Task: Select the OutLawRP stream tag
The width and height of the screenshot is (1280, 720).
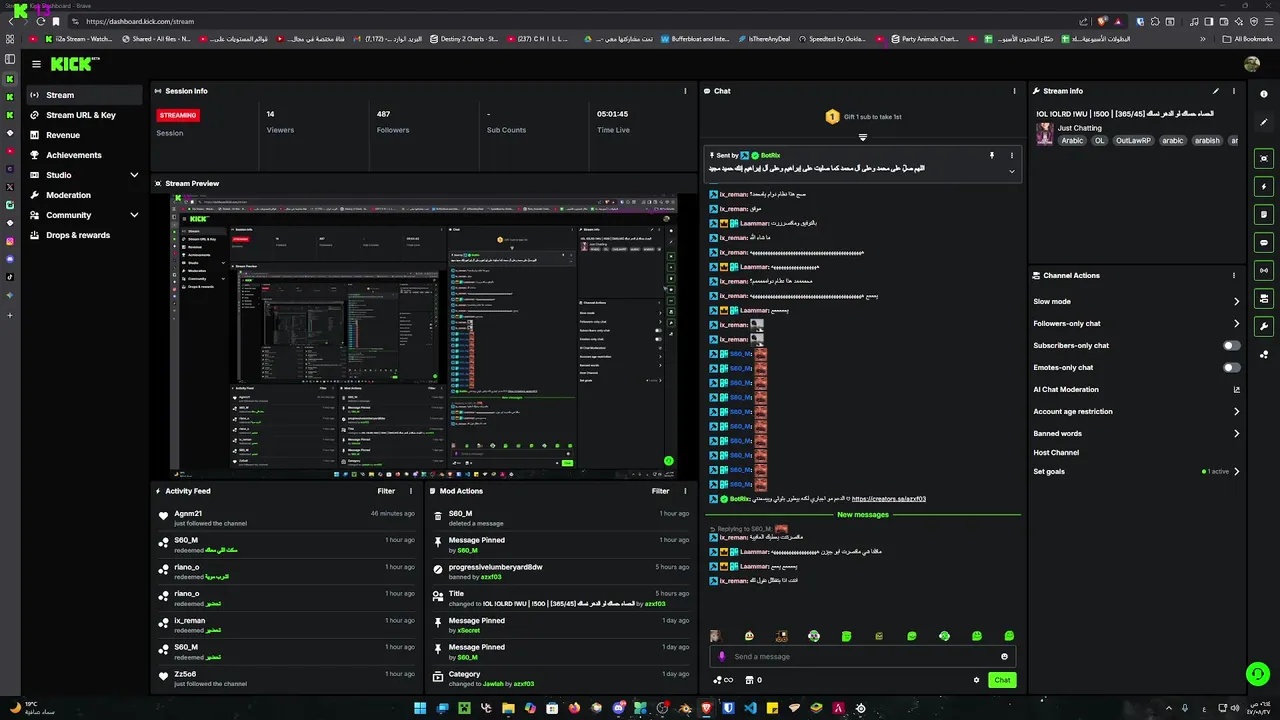Action: 1133,141
